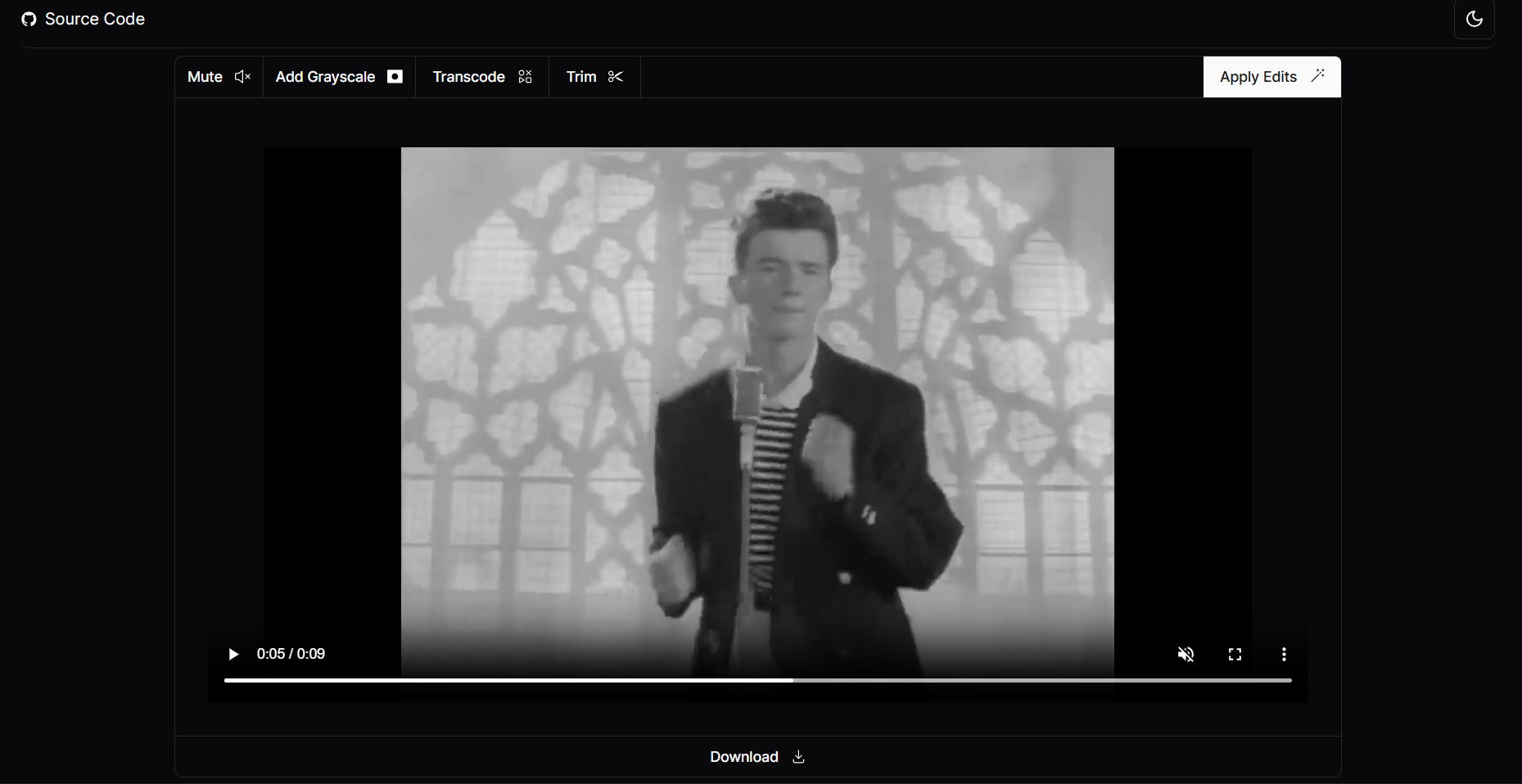Download the edited video
The width and height of the screenshot is (1522, 784).
757,757
